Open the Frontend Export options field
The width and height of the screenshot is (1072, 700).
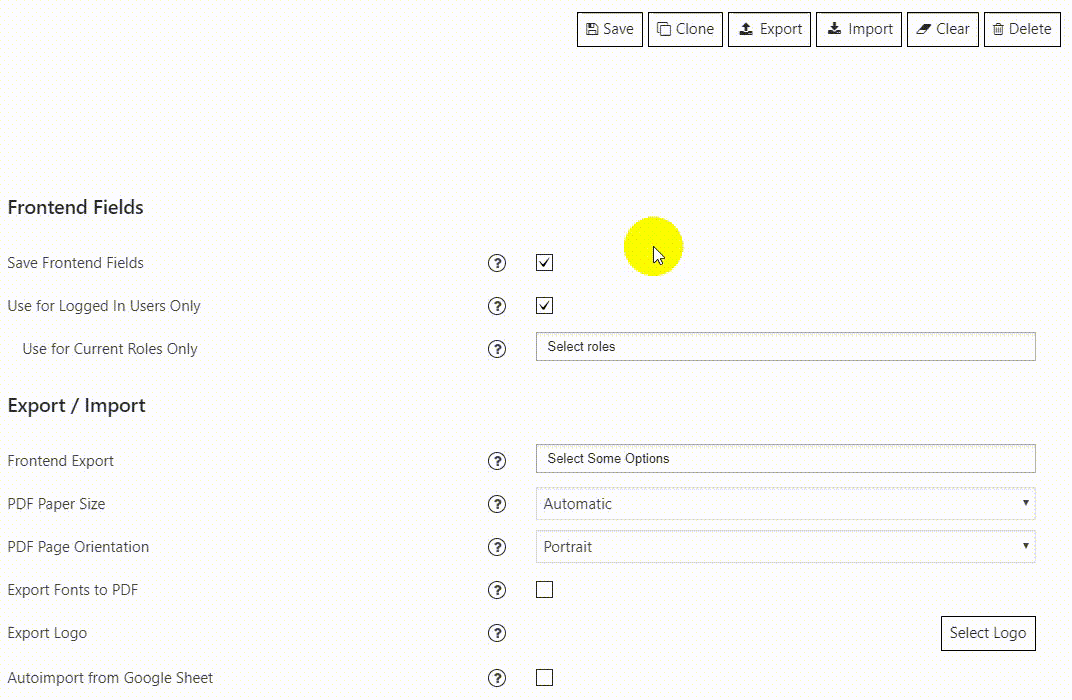point(786,459)
